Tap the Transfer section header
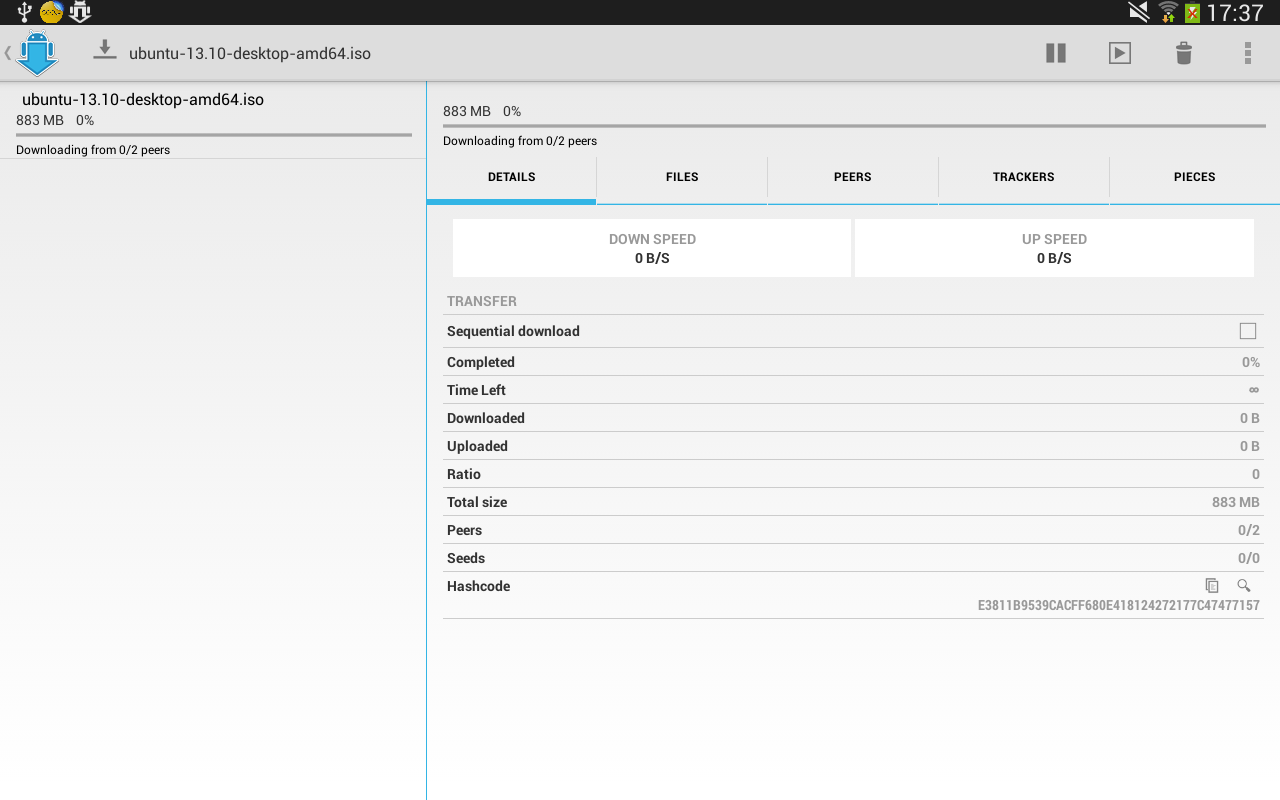The width and height of the screenshot is (1280, 800). click(482, 301)
